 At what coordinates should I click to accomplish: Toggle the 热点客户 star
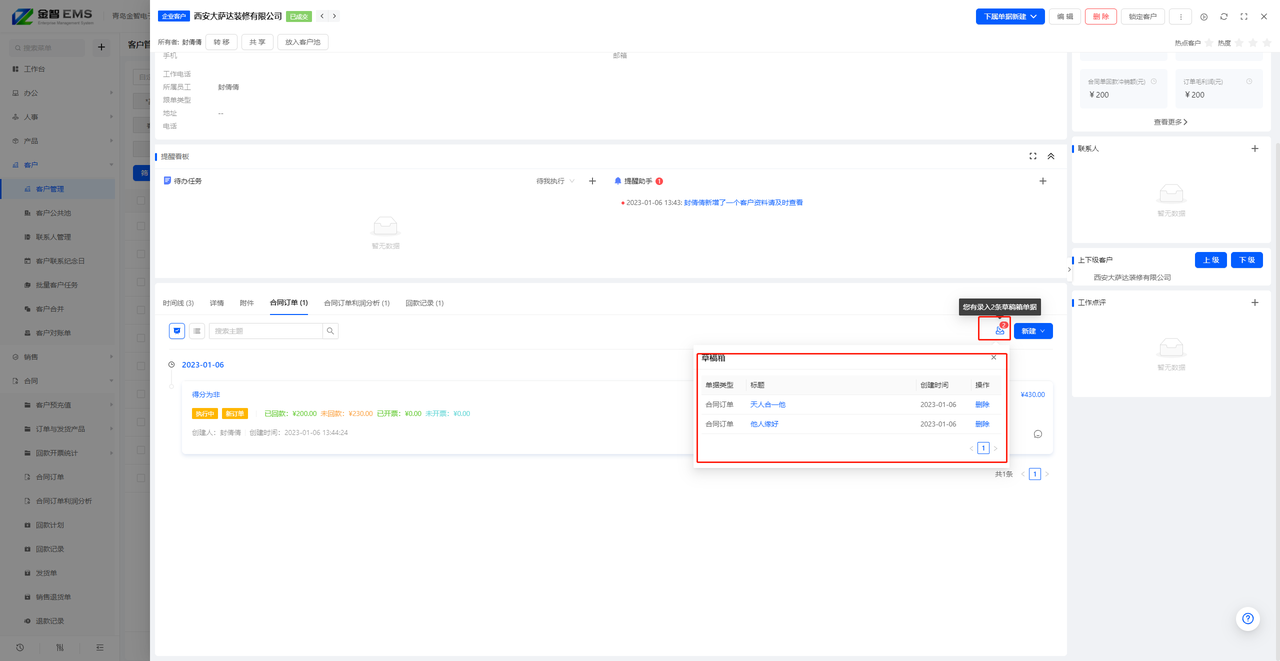click(1209, 43)
